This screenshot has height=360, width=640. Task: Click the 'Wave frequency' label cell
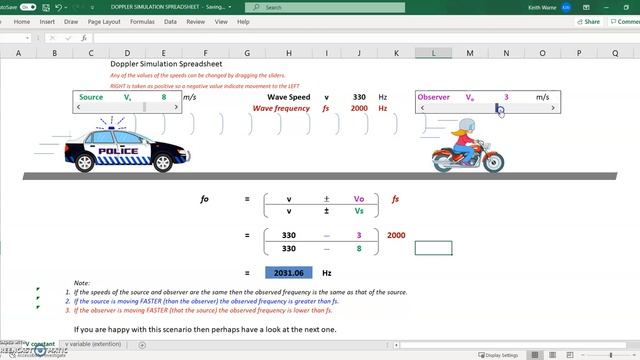tap(281, 108)
